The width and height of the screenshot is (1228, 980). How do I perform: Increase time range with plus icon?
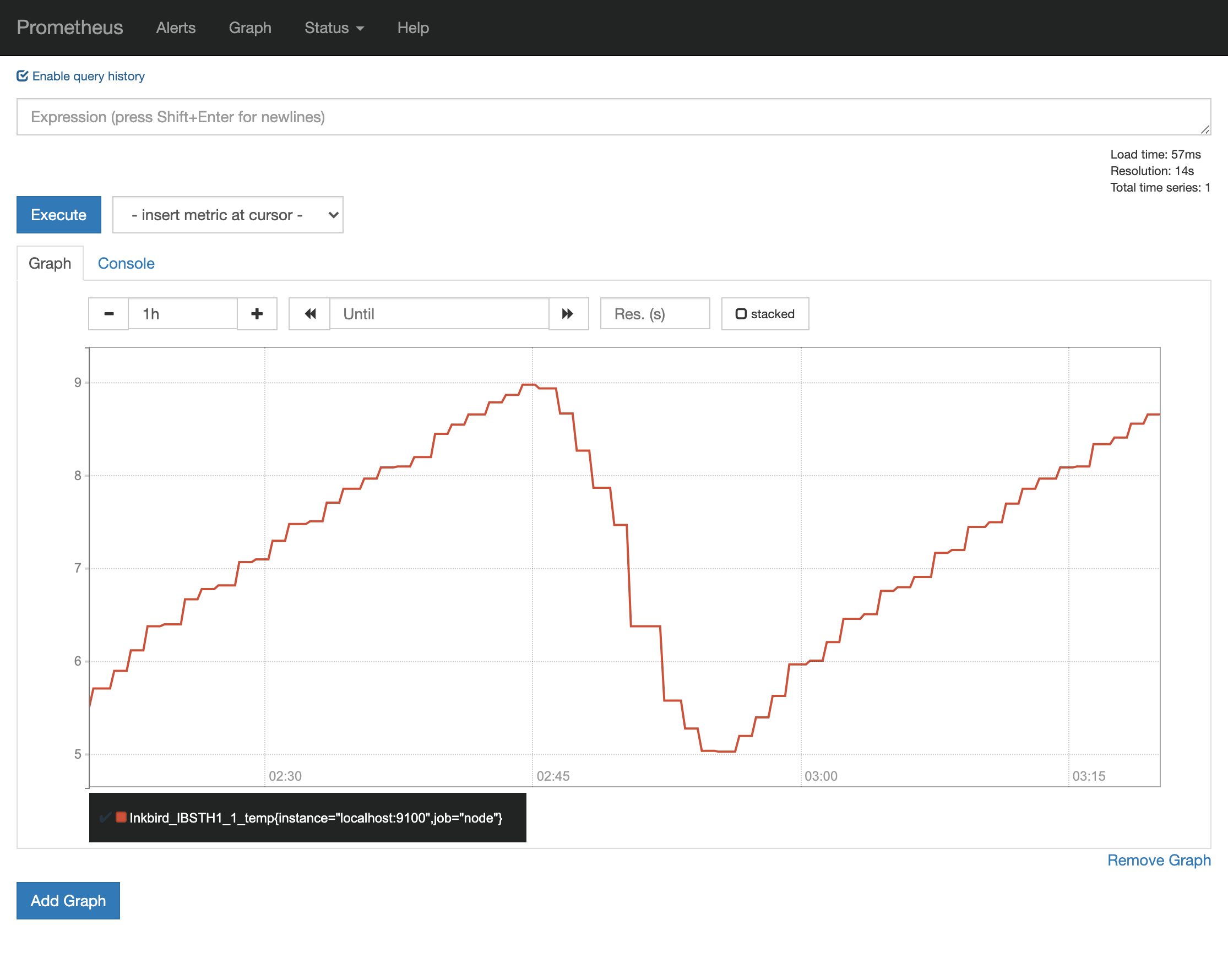pos(257,314)
